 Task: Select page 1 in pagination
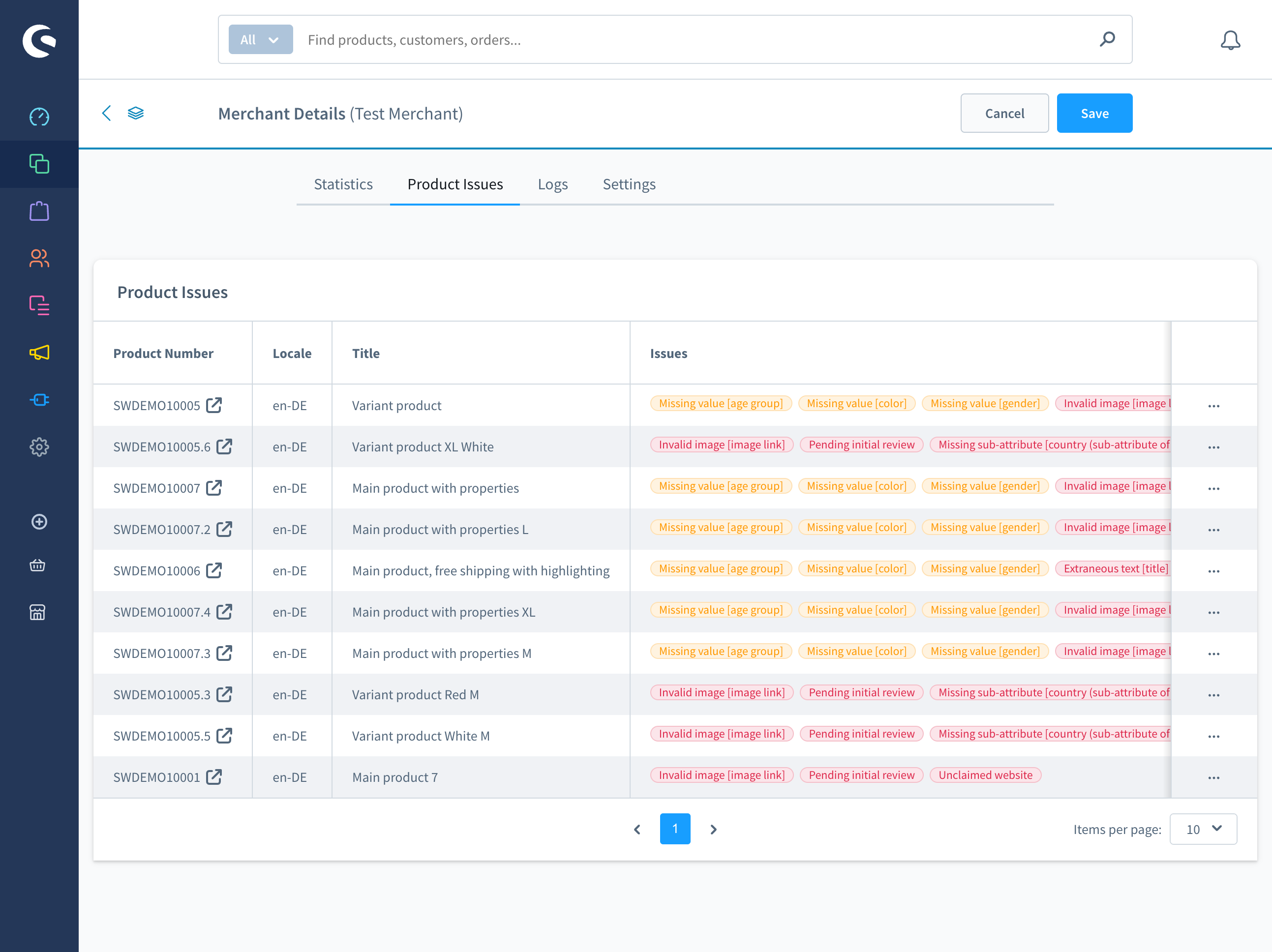675,829
